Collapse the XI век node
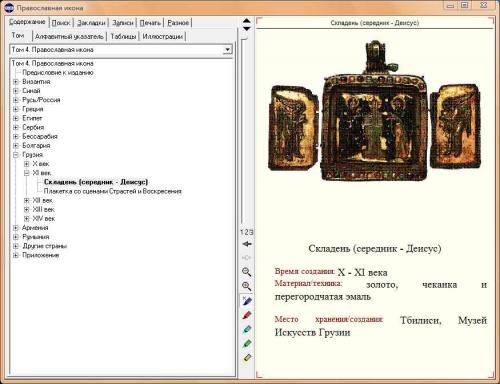Screen dimensions: 500x384 pyautogui.click(x=27, y=173)
